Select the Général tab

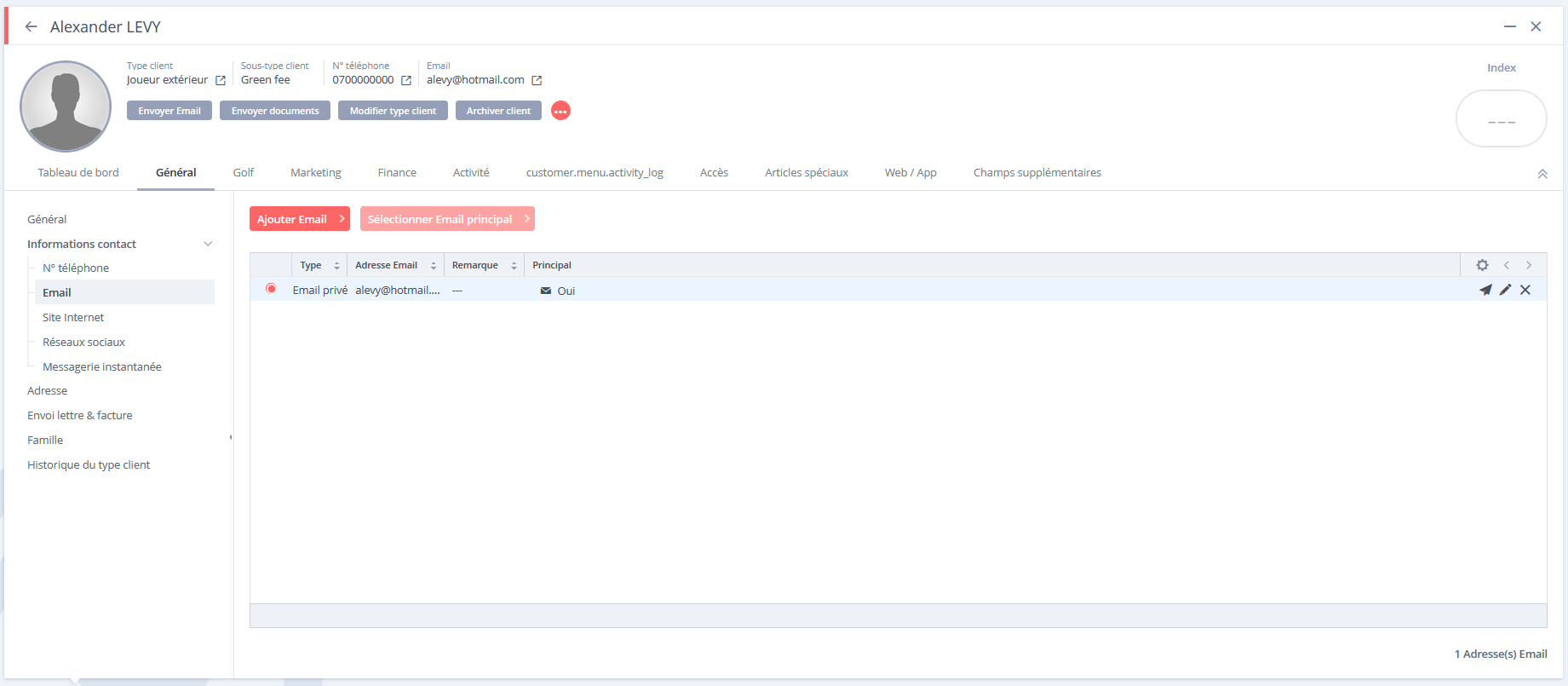176,172
